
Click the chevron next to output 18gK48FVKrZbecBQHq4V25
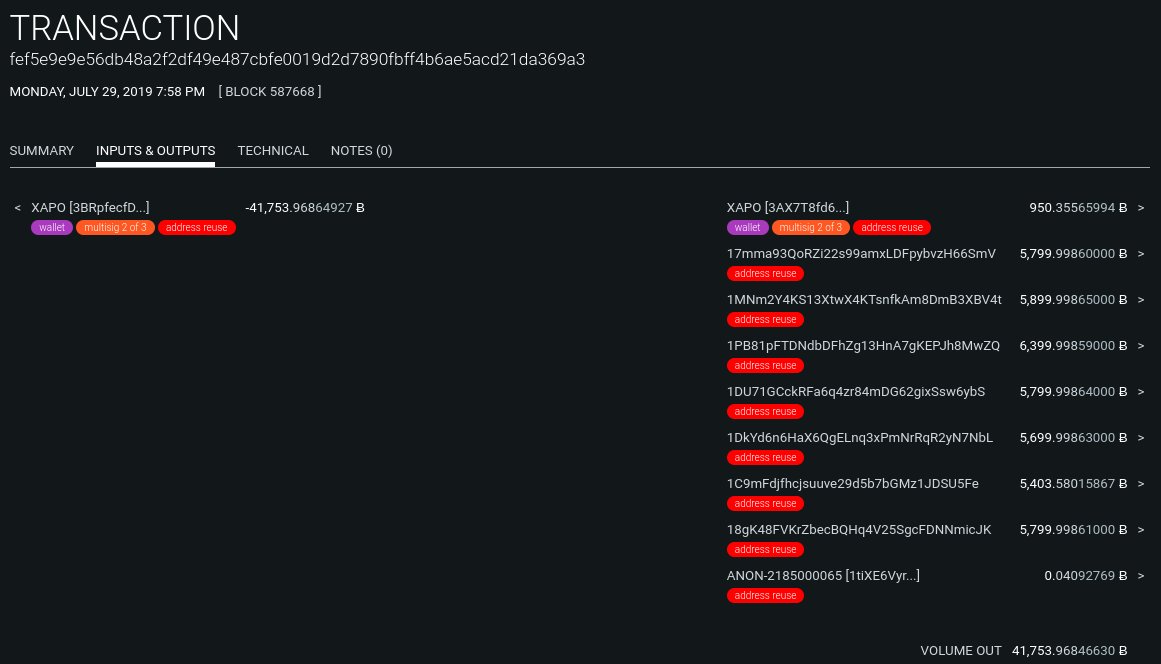[1140, 529]
